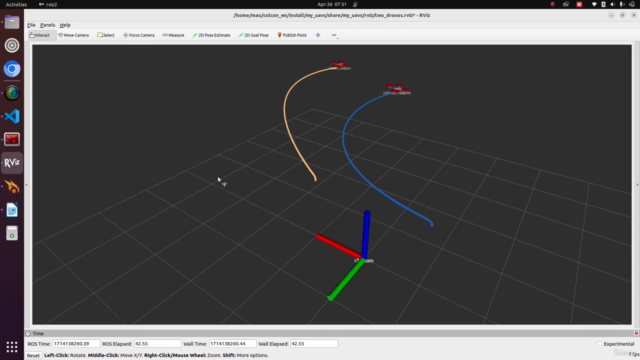Click the Wall Time field

(x=232, y=344)
